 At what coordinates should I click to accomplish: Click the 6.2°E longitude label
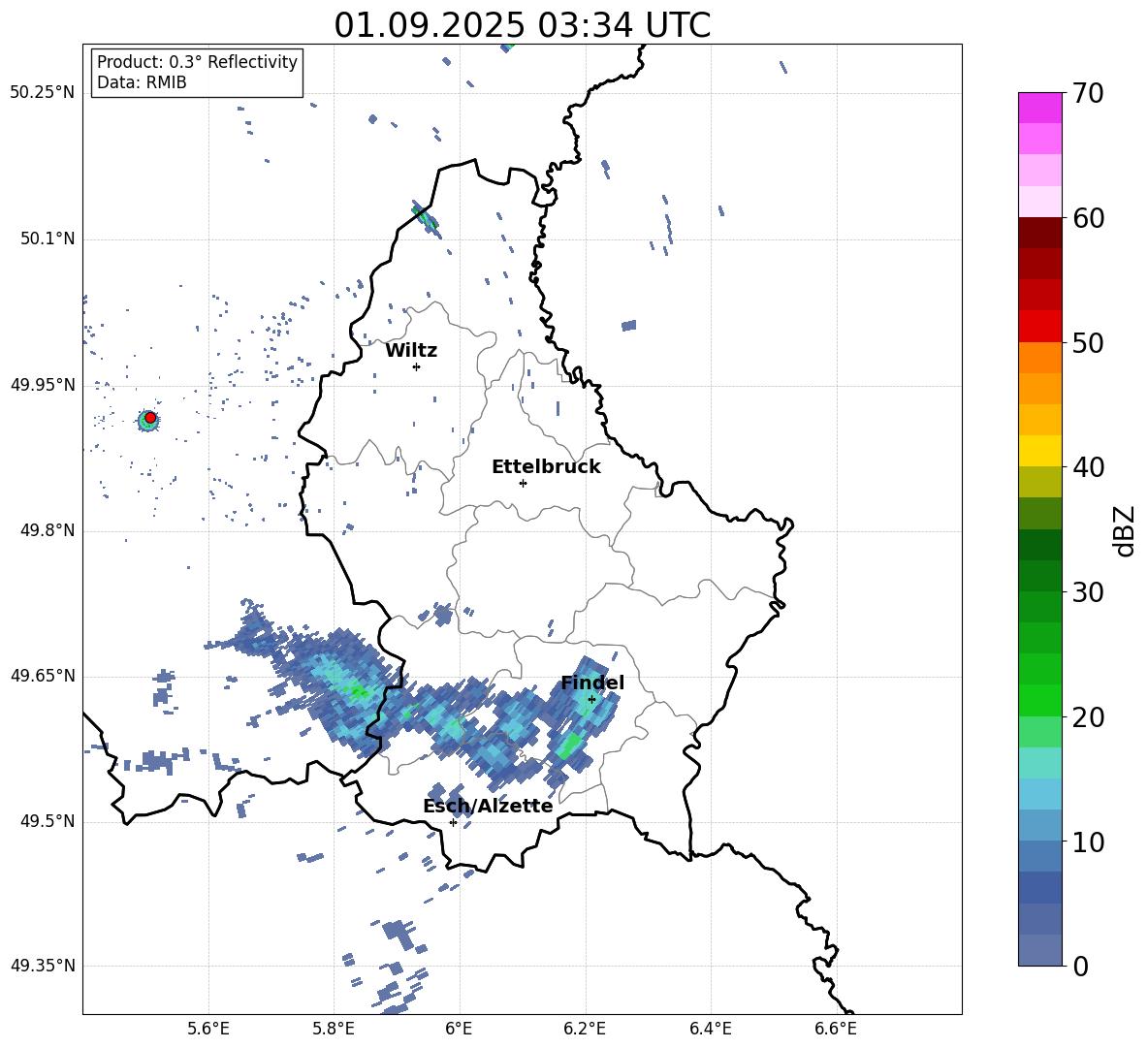point(585,1029)
